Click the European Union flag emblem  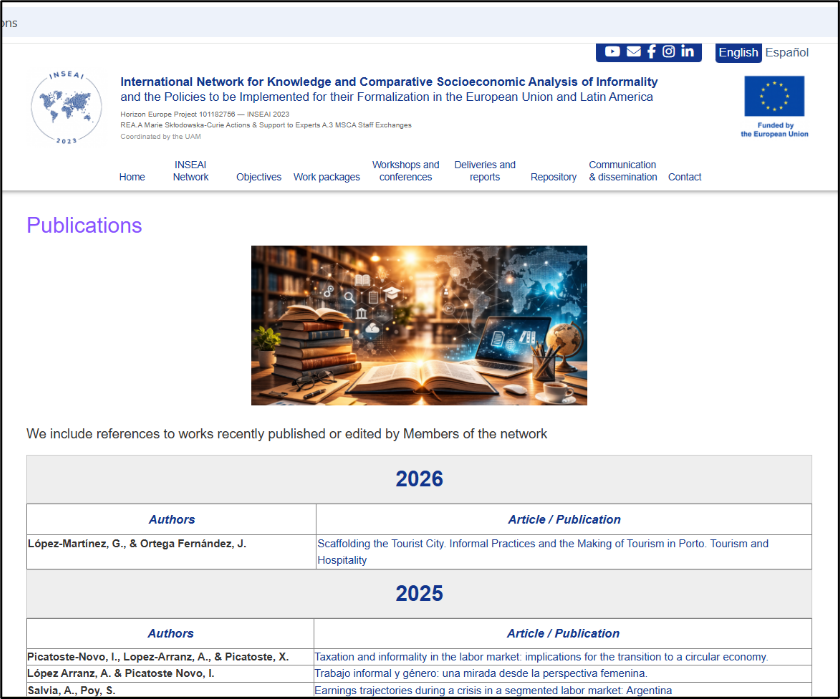coord(773,97)
